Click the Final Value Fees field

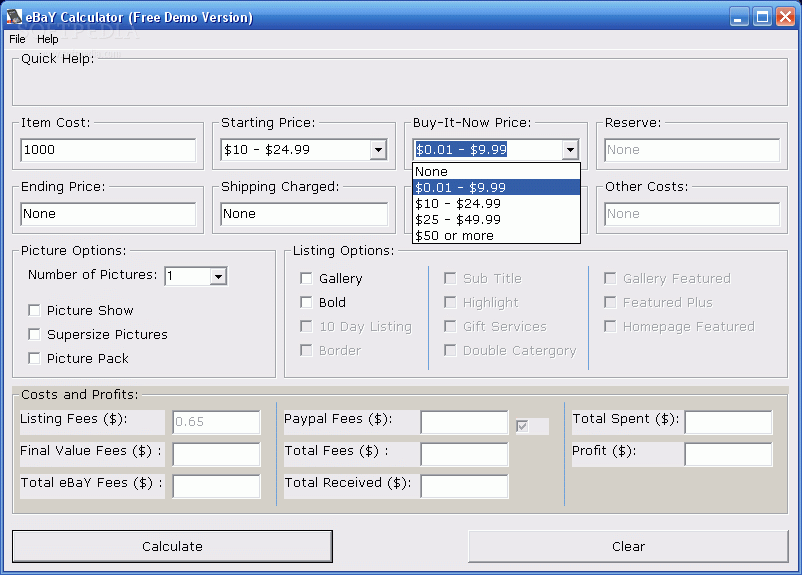[x=216, y=454]
